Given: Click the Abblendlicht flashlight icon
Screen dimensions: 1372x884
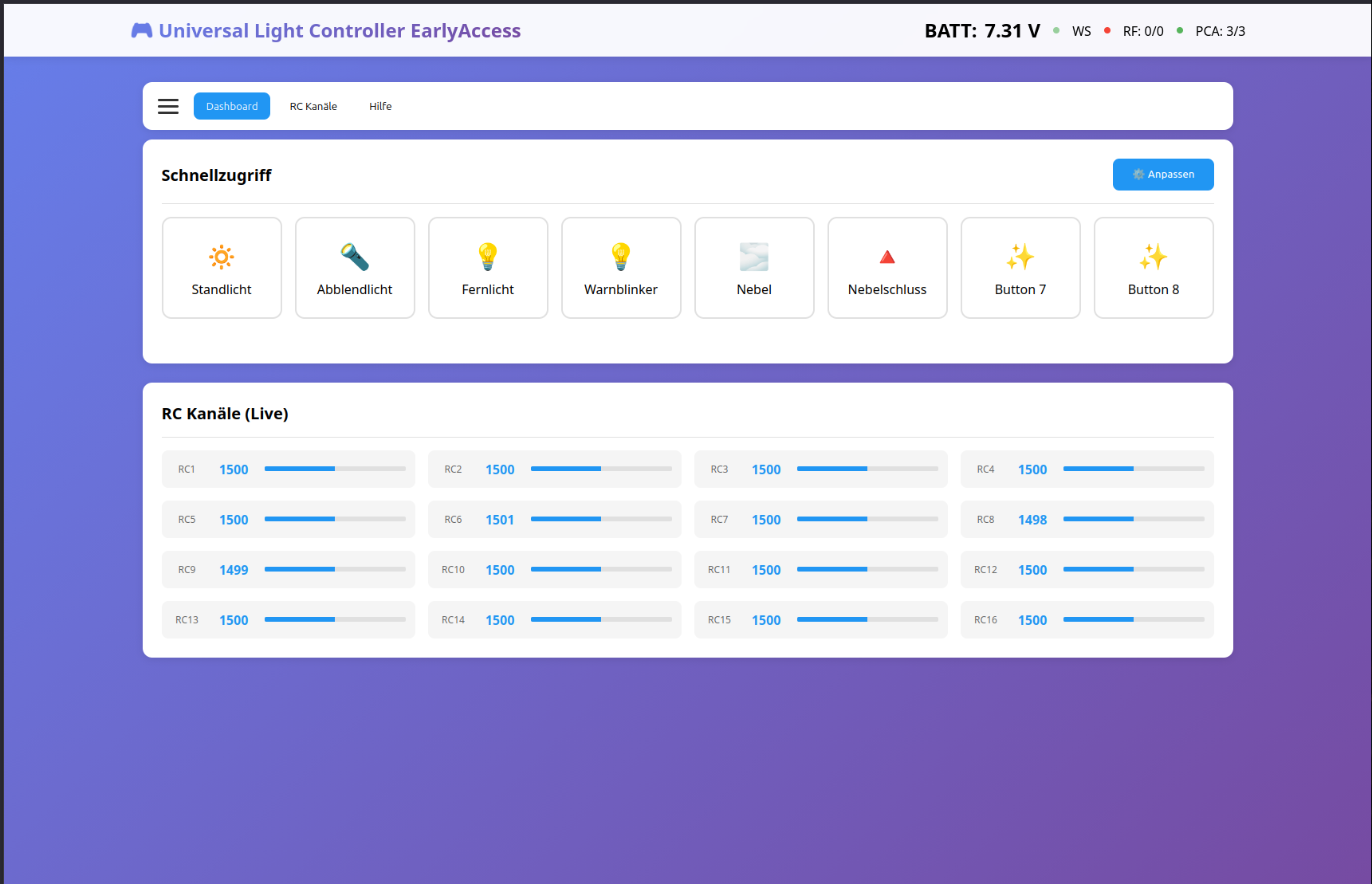Looking at the screenshot, I should 355,257.
